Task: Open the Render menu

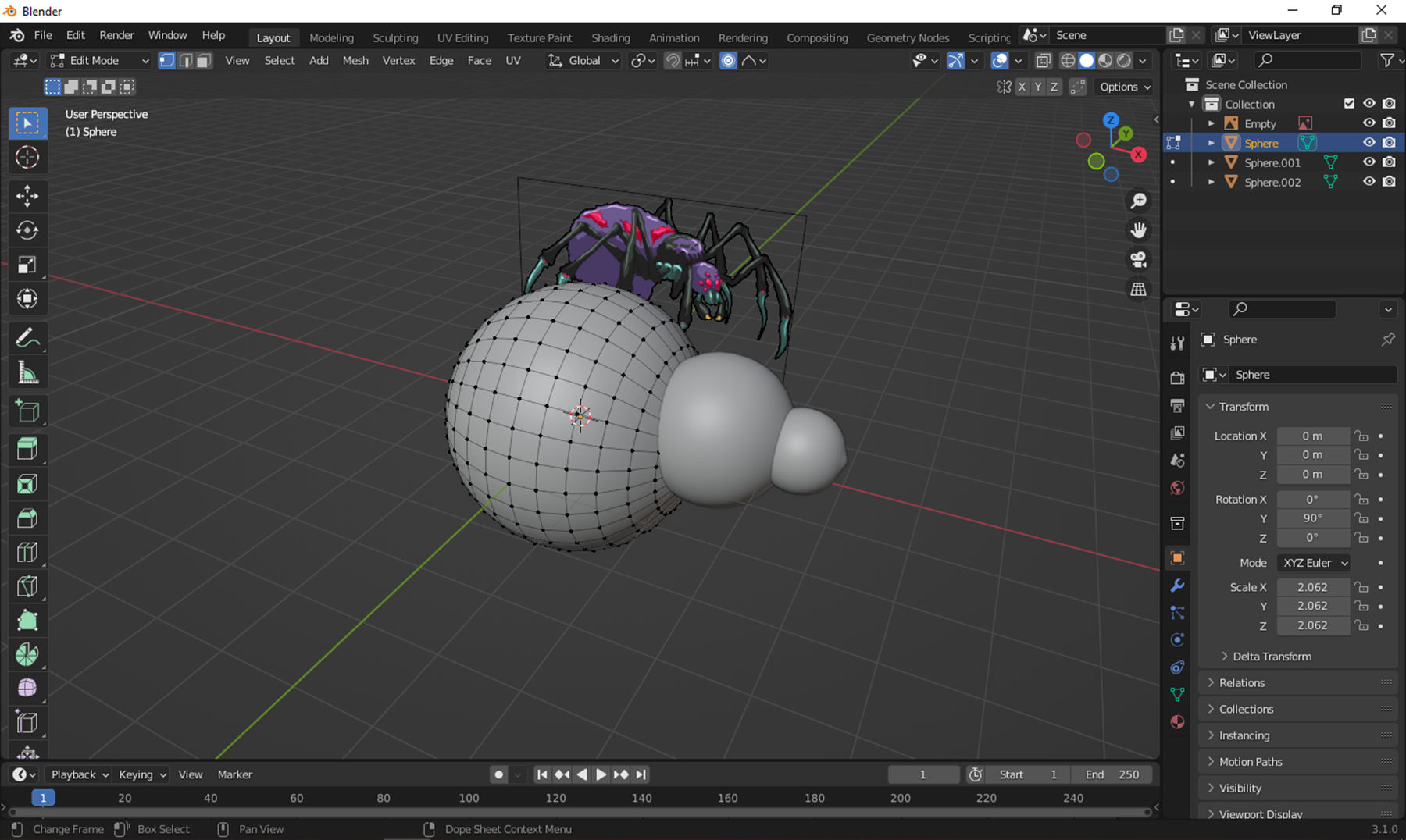Action: click(116, 35)
